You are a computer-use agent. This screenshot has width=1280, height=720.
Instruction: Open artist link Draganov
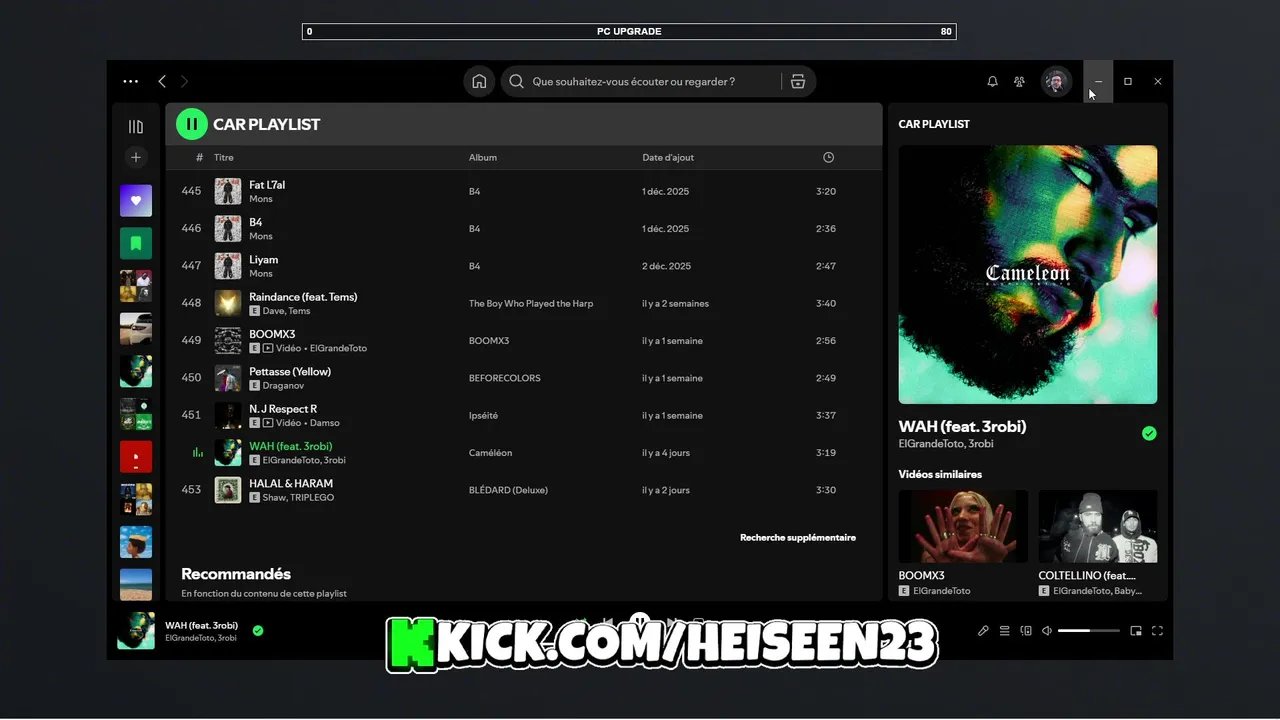click(283, 385)
